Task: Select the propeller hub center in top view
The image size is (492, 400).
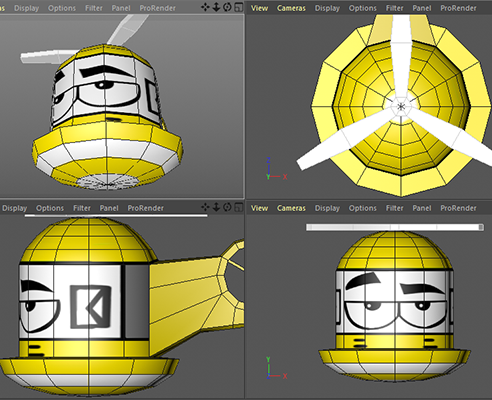Action: pos(401,107)
